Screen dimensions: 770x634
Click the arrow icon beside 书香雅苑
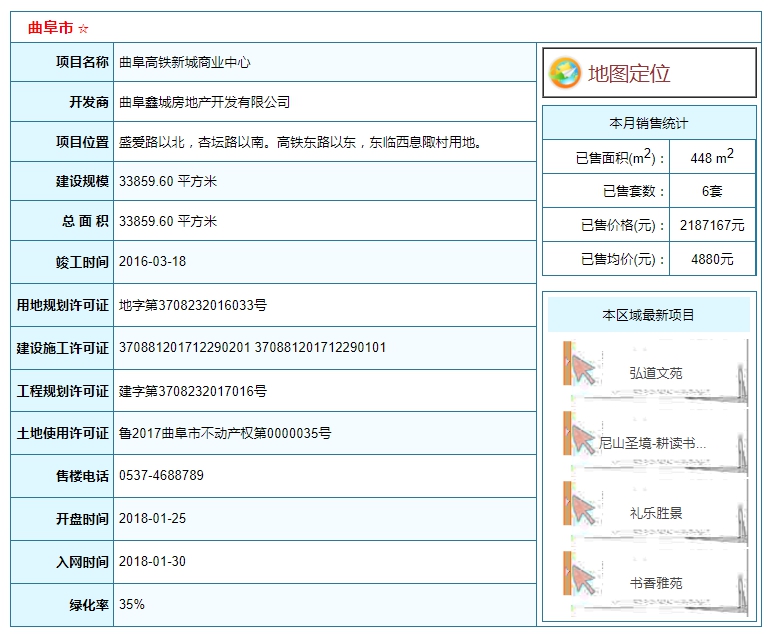coord(583,580)
